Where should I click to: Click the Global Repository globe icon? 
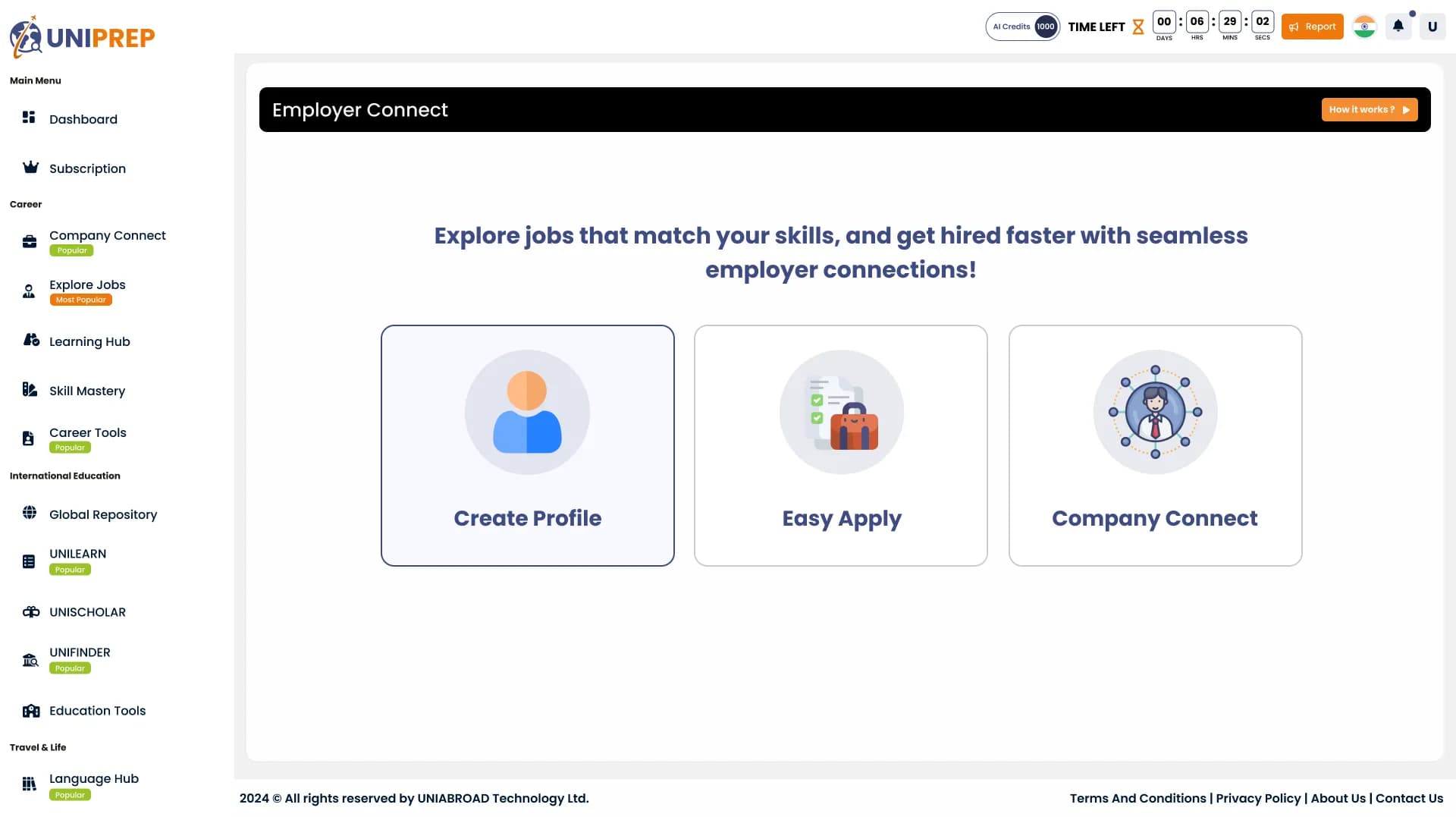(x=30, y=513)
